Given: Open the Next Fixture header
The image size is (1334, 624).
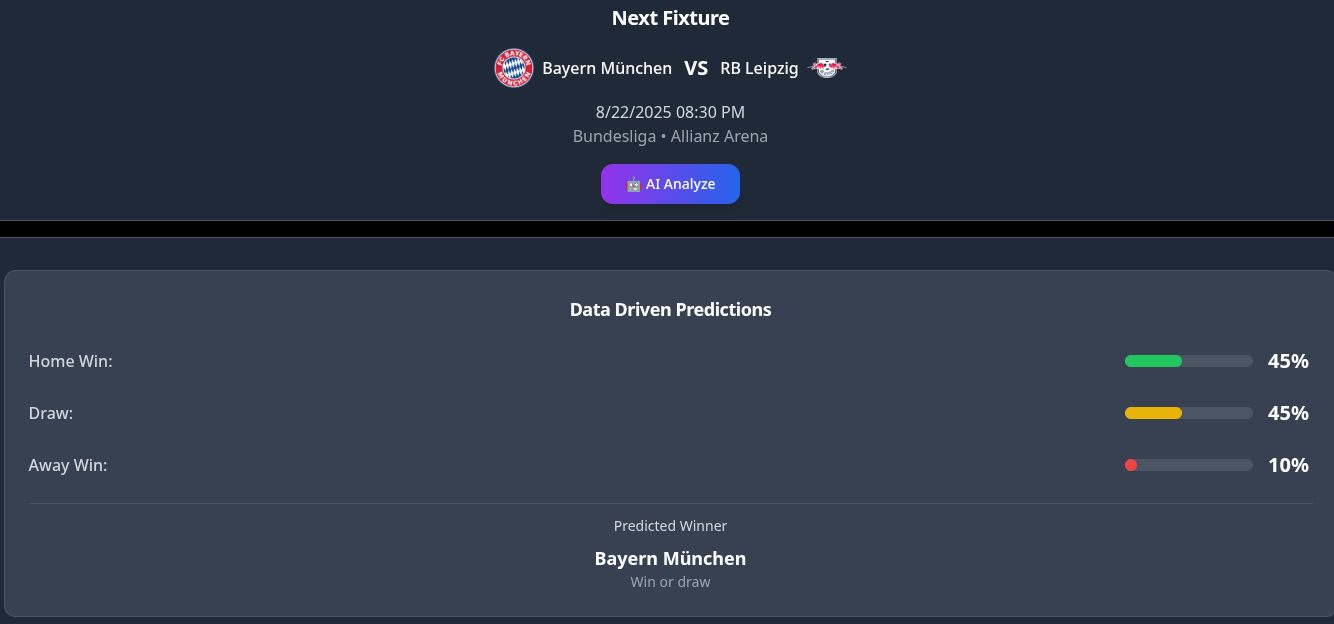Looking at the screenshot, I should [x=670, y=18].
